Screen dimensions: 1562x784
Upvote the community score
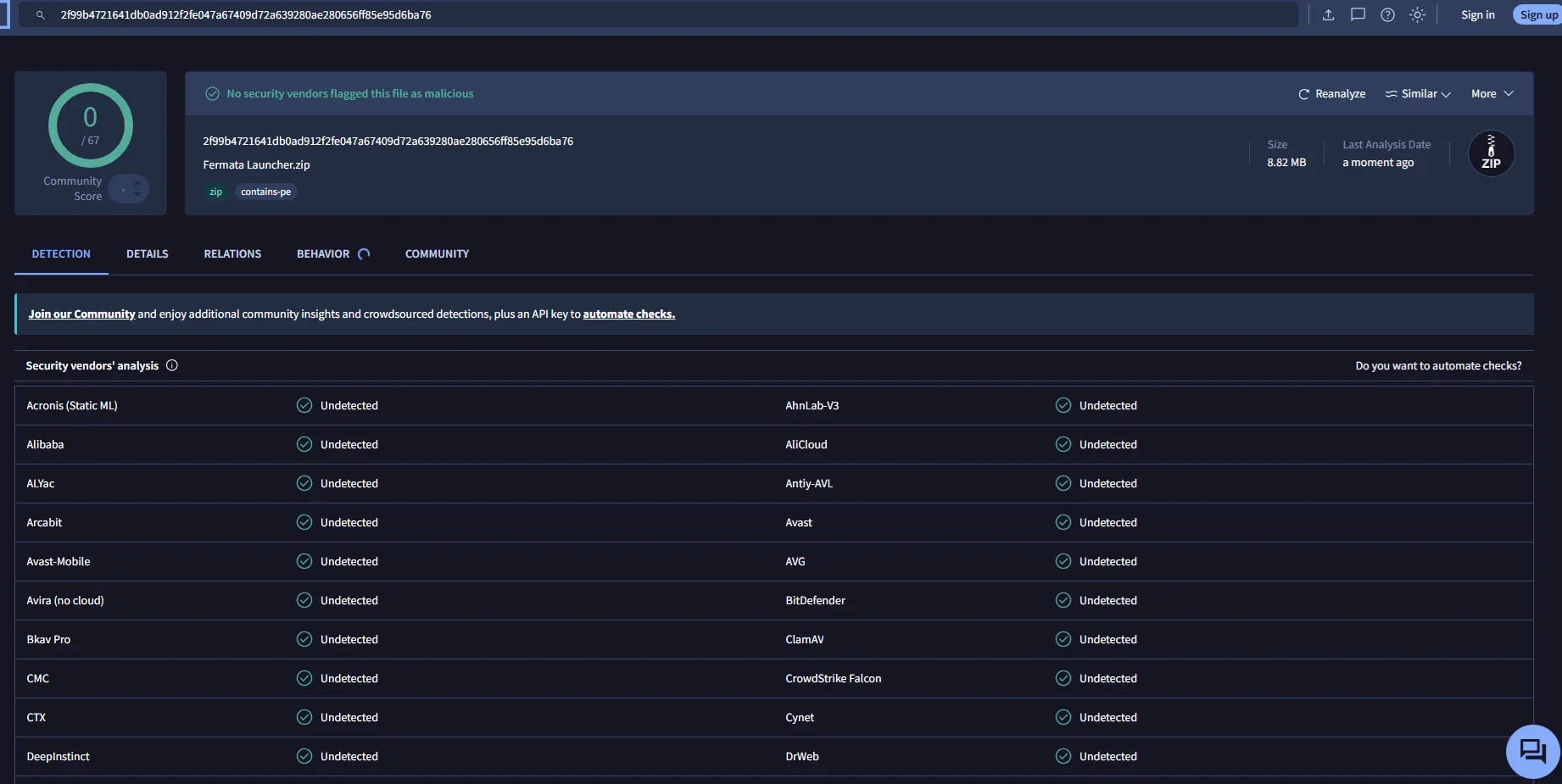(x=137, y=182)
